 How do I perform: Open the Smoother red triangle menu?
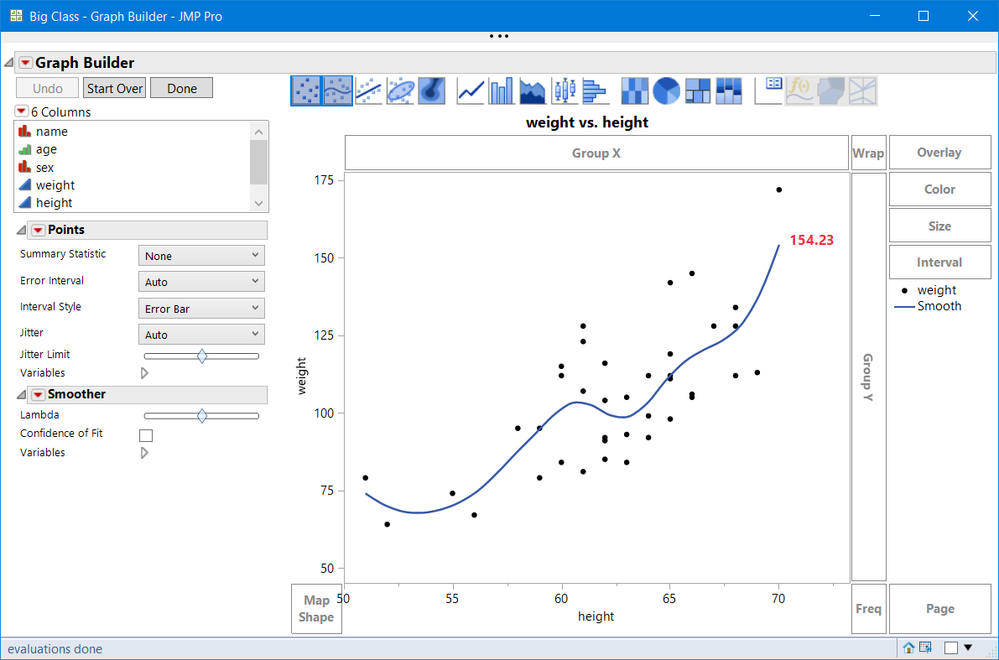(x=38, y=394)
